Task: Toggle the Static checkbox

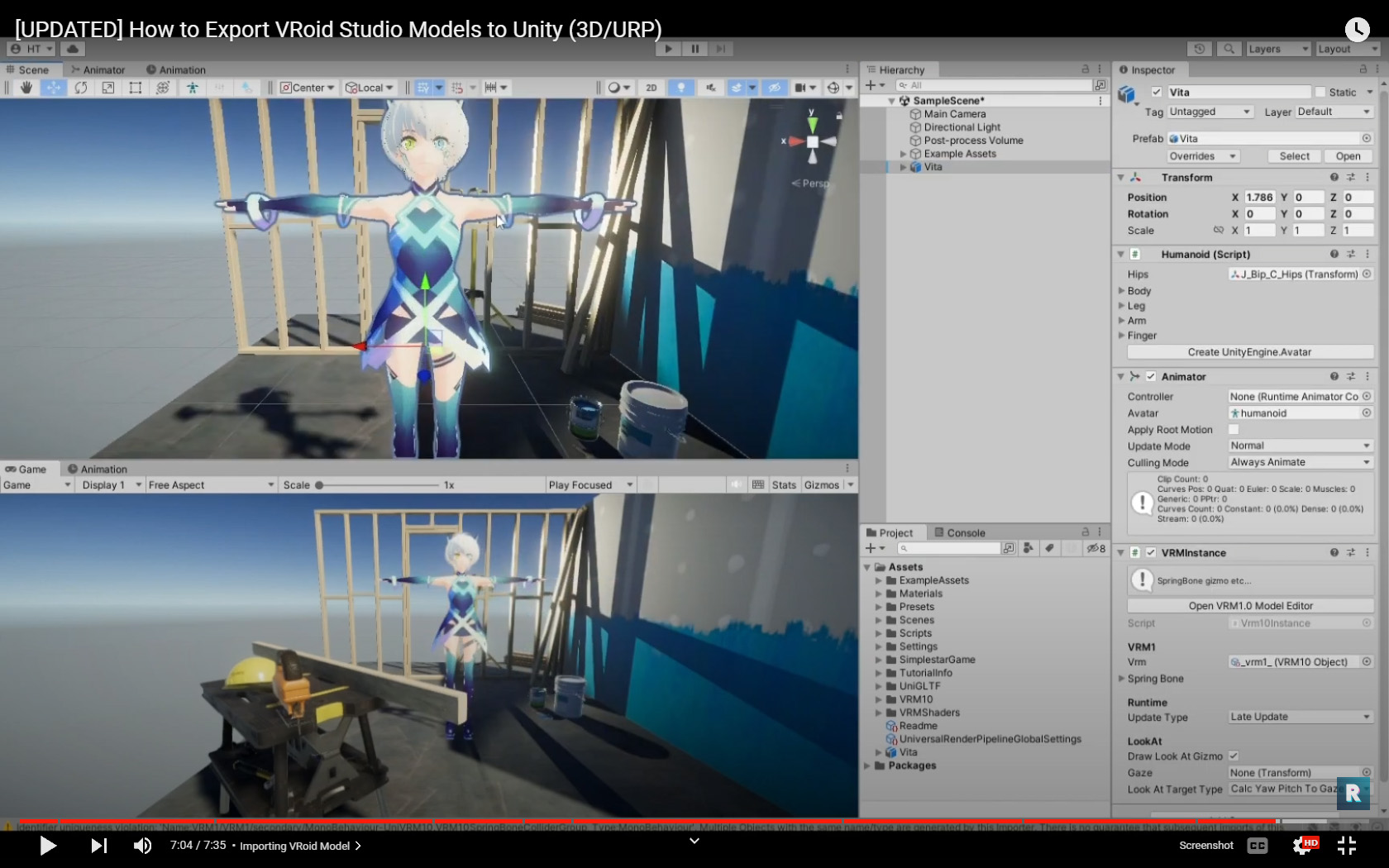Action: [1320, 93]
